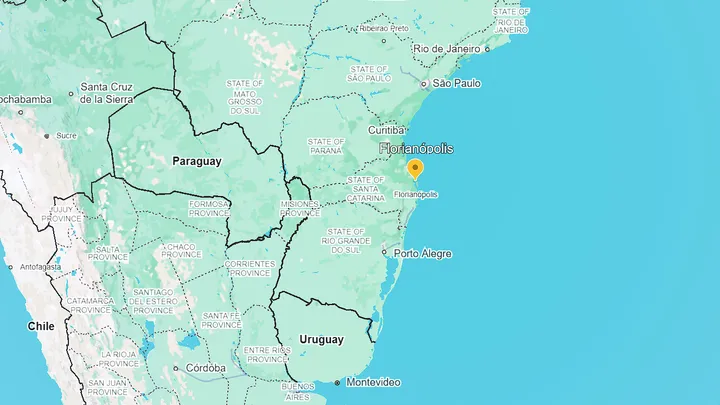Select the Curitiba city label

click(387, 130)
